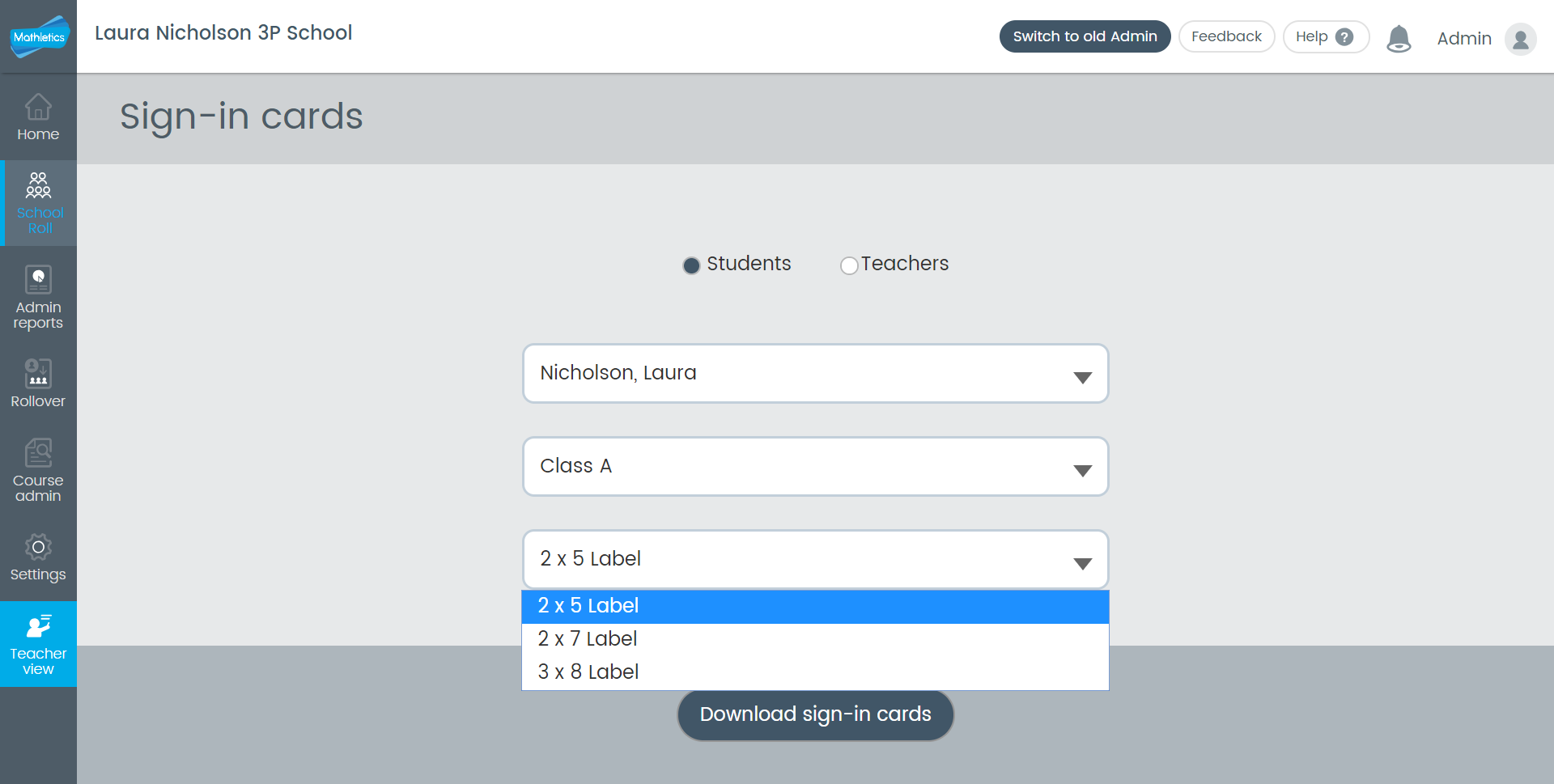Select the Students radio button
The height and width of the screenshot is (784, 1554).
(691, 265)
